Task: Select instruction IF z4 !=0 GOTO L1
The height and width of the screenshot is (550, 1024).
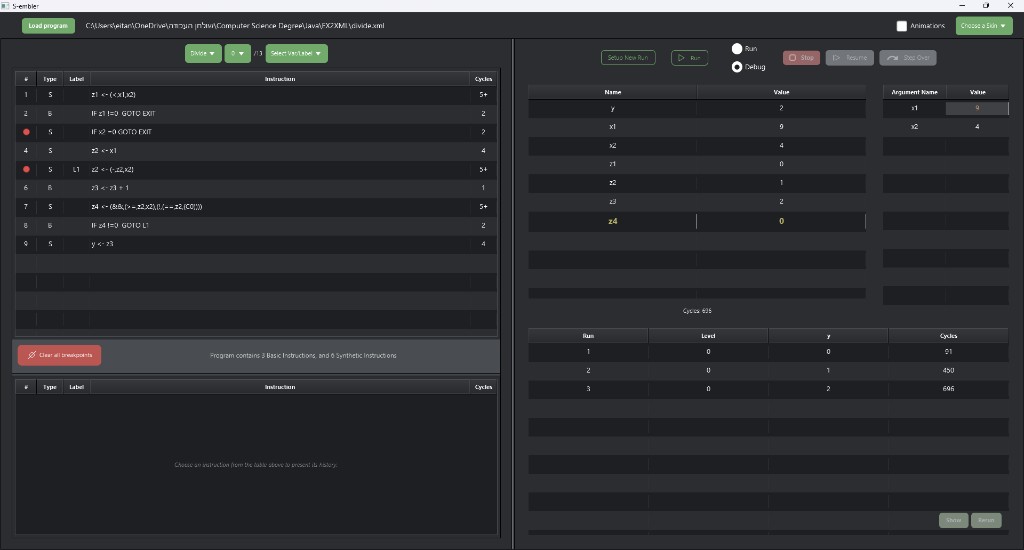Action: coord(256,225)
